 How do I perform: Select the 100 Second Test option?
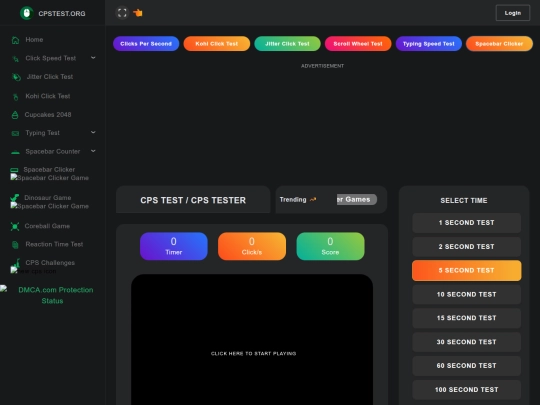click(467, 390)
